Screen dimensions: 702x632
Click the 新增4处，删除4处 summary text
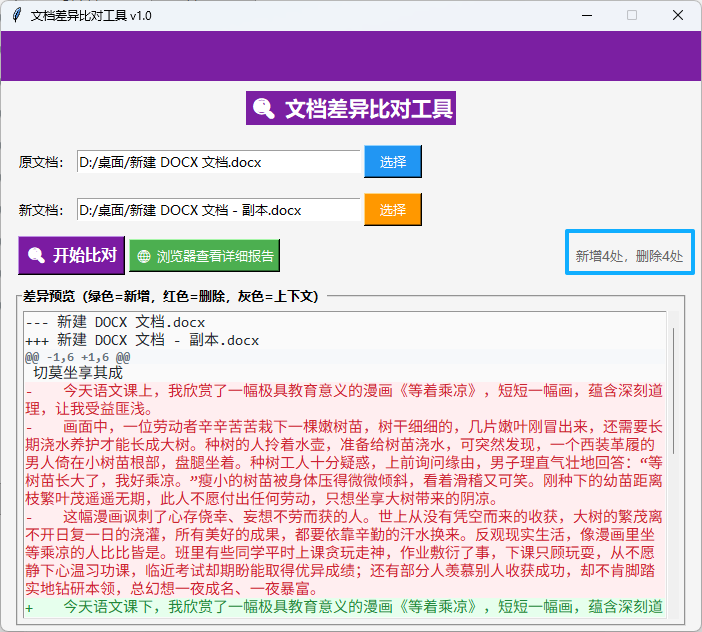coord(629,256)
